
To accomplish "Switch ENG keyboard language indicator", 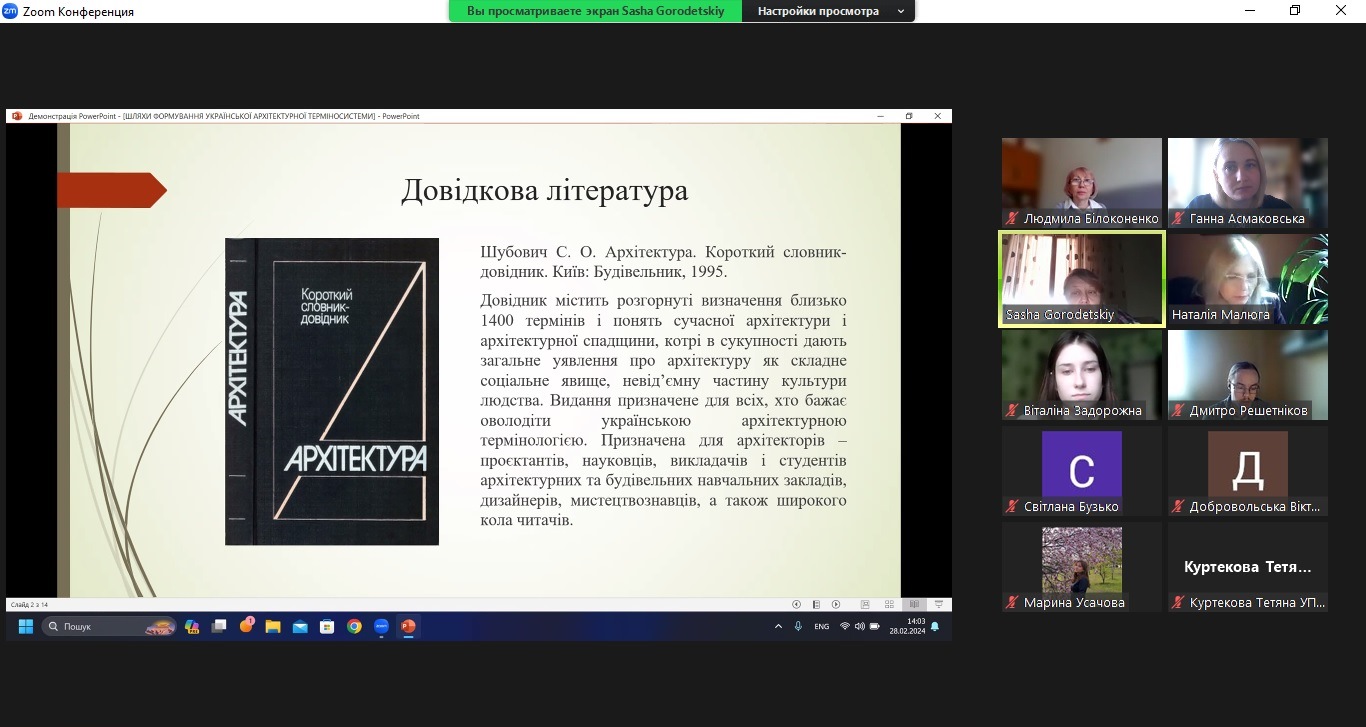I will pyautogui.click(x=822, y=627).
